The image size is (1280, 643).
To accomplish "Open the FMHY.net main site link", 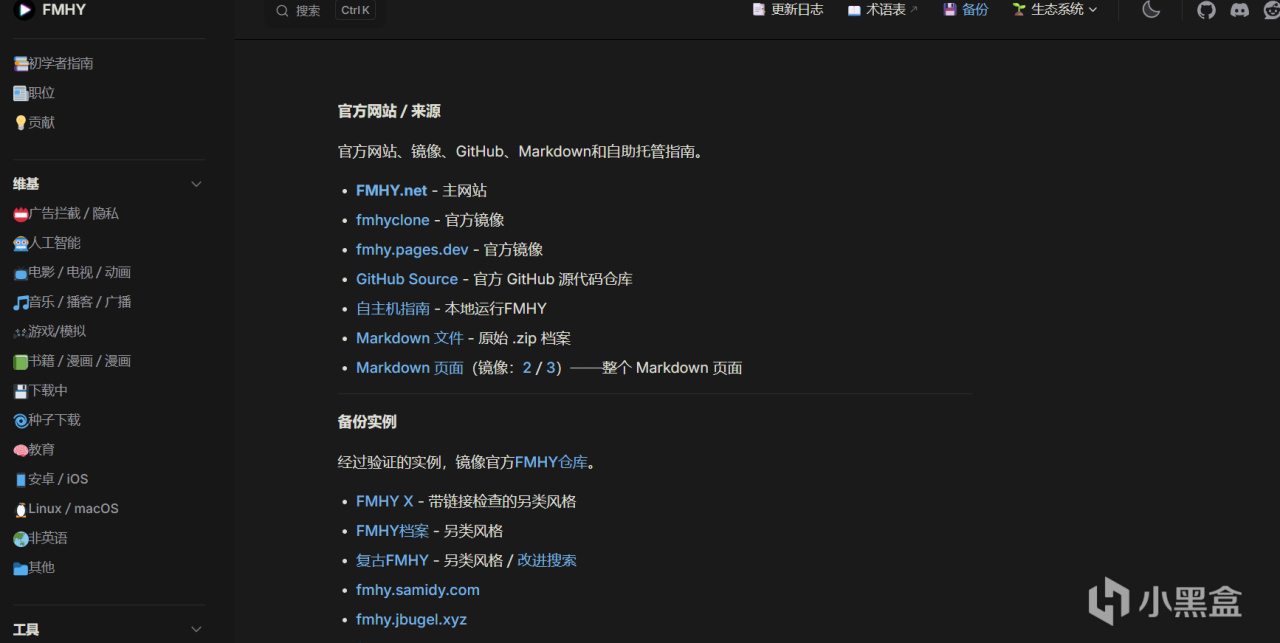I will pyautogui.click(x=391, y=190).
